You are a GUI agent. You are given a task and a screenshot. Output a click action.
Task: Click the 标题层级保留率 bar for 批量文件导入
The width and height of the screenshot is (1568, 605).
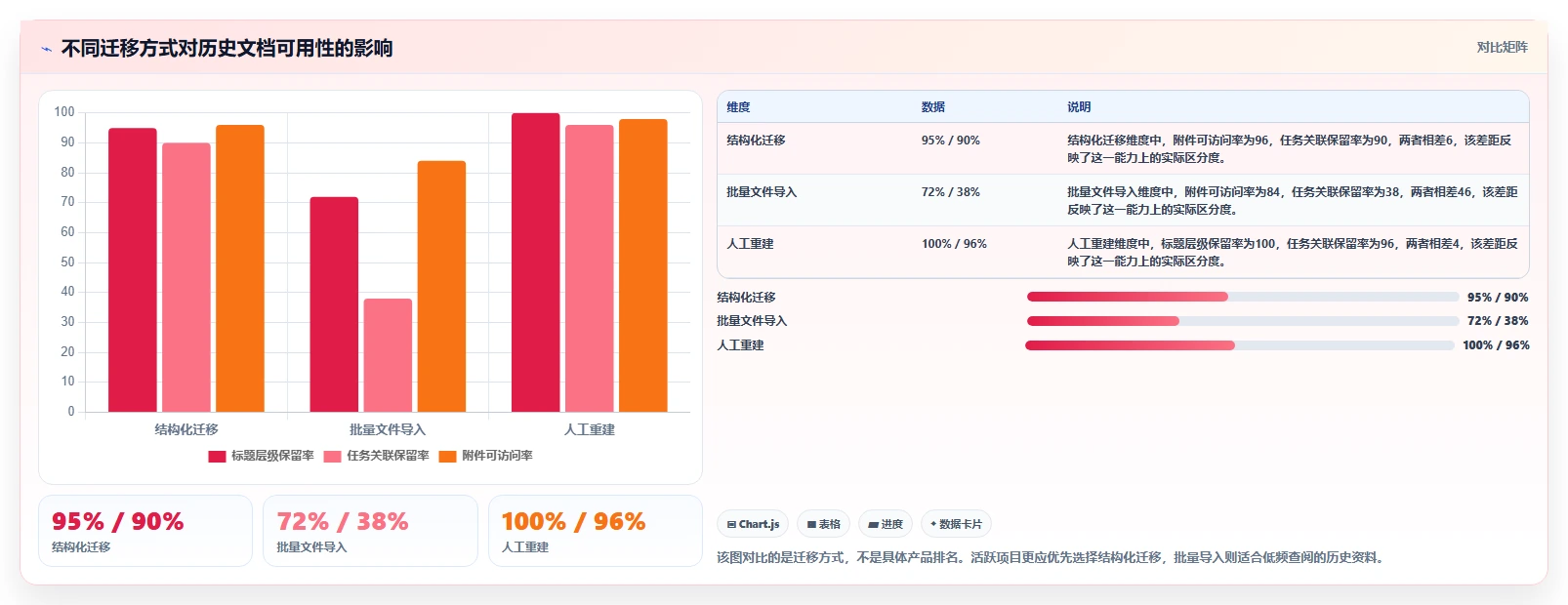point(334,304)
